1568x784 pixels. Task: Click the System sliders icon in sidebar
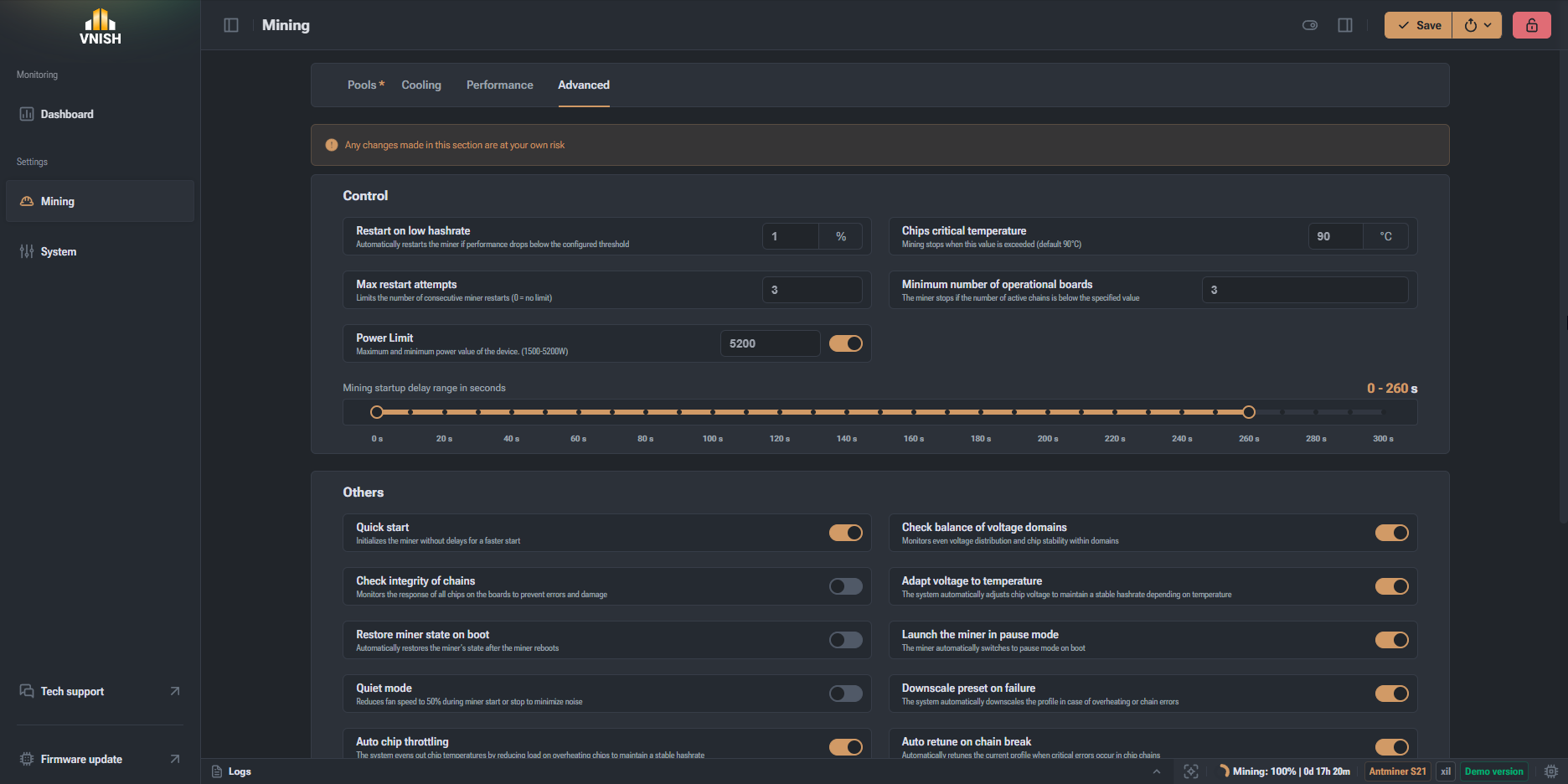[27, 251]
